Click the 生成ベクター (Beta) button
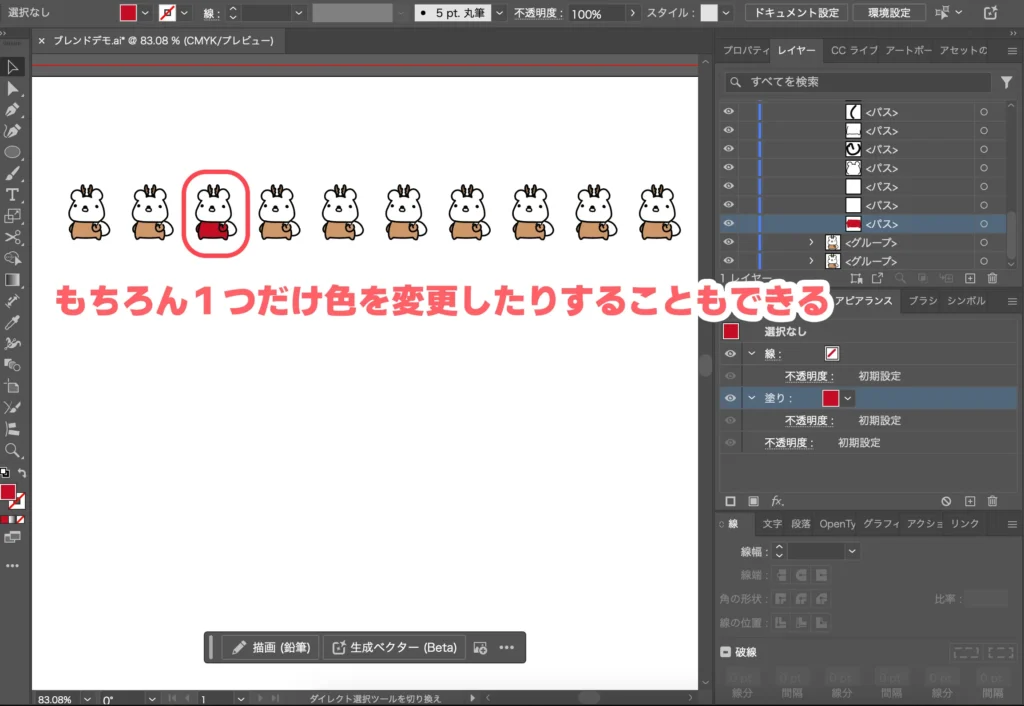This screenshot has height=706, width=1024. pyautogui.click(x=394, y=647)
